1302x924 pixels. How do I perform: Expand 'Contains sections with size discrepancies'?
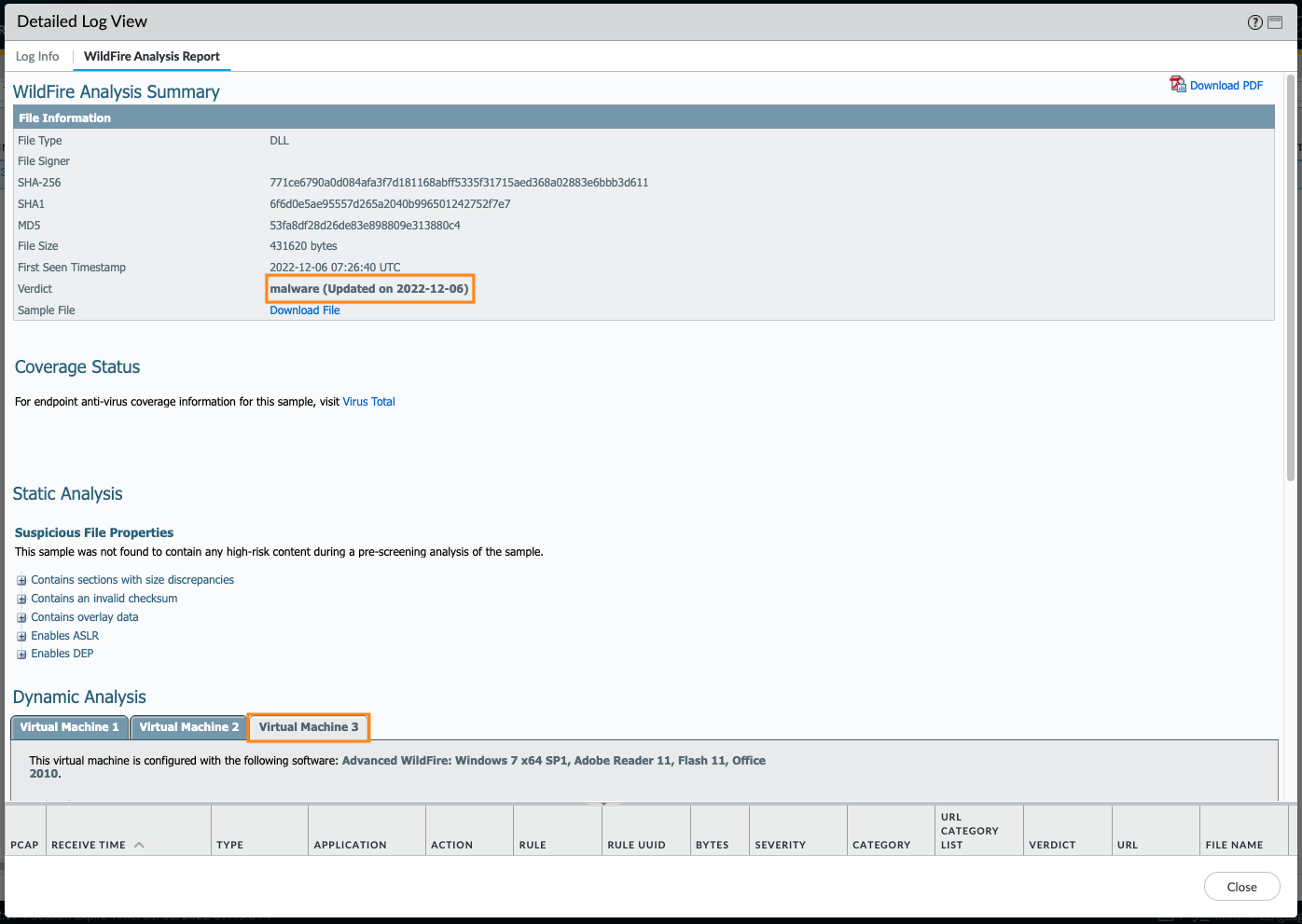click(x=21, y=580)
